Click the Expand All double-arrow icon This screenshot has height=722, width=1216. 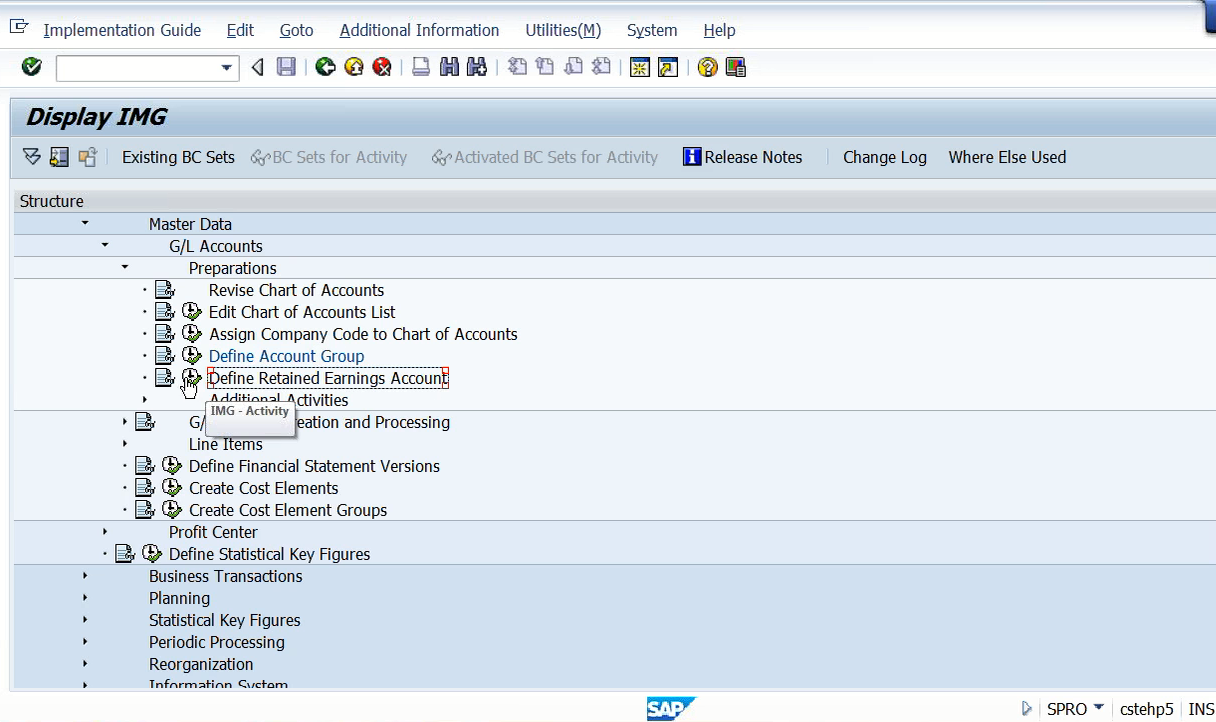31,157
